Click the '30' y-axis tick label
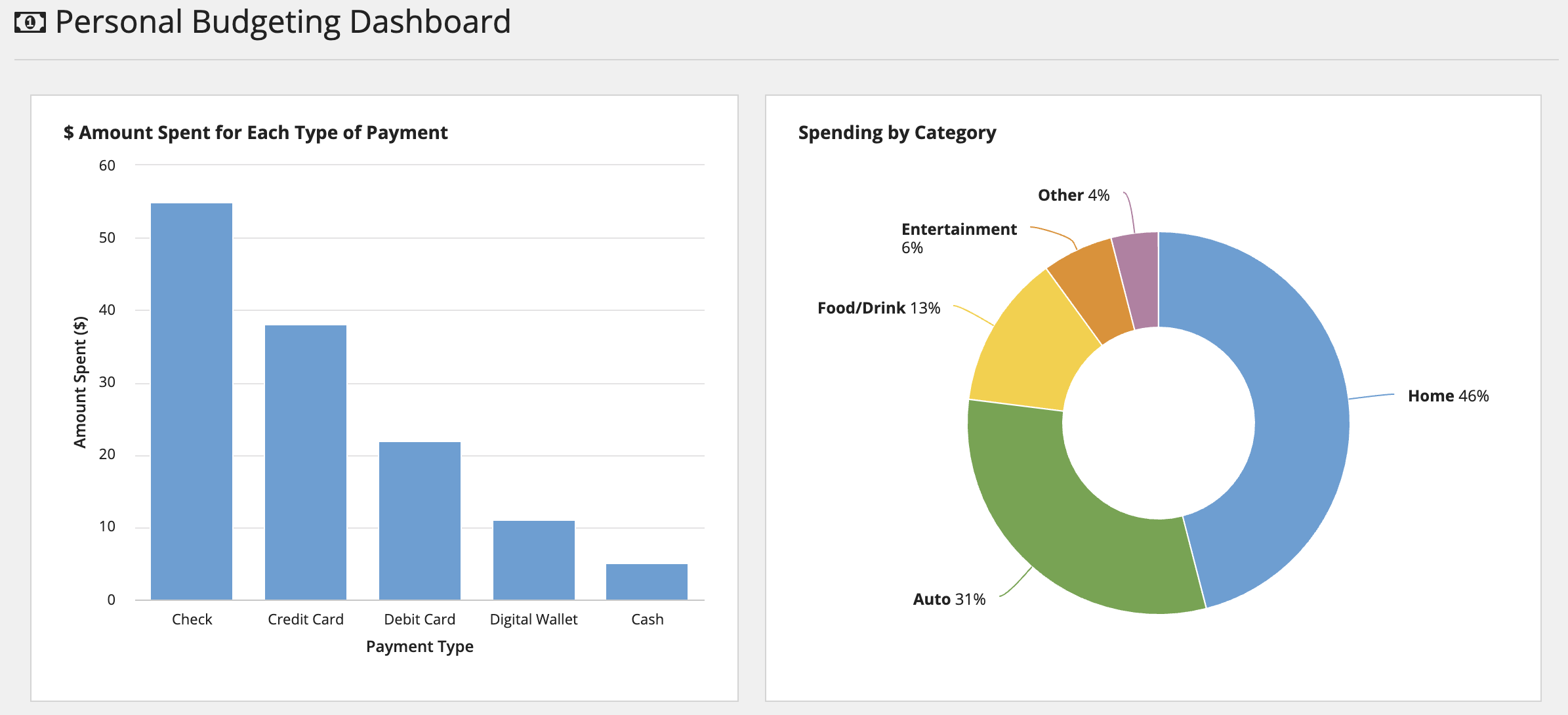1568x715 pixels. (x=107, y=382)
